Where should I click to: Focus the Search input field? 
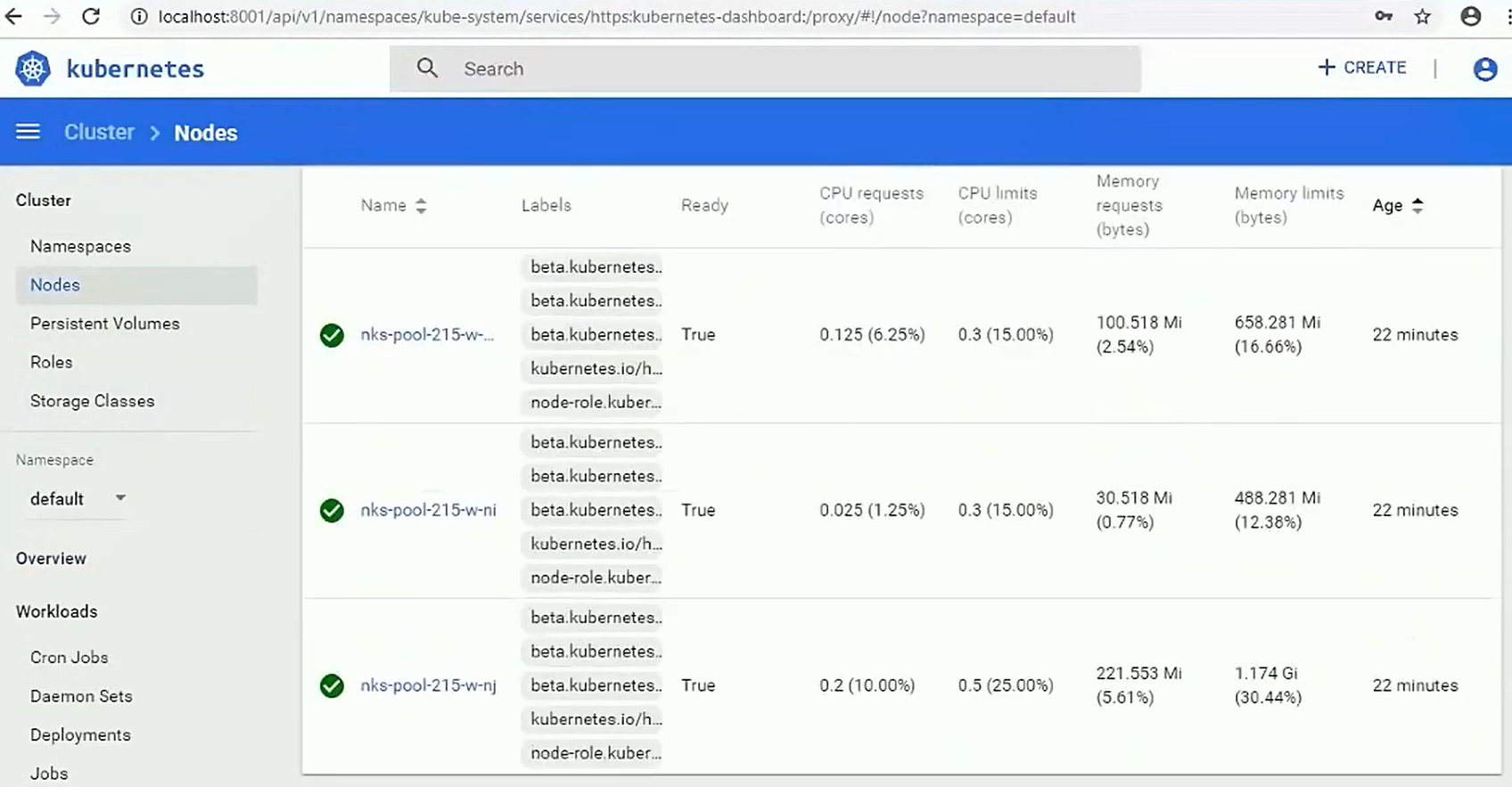click(765, 69)
